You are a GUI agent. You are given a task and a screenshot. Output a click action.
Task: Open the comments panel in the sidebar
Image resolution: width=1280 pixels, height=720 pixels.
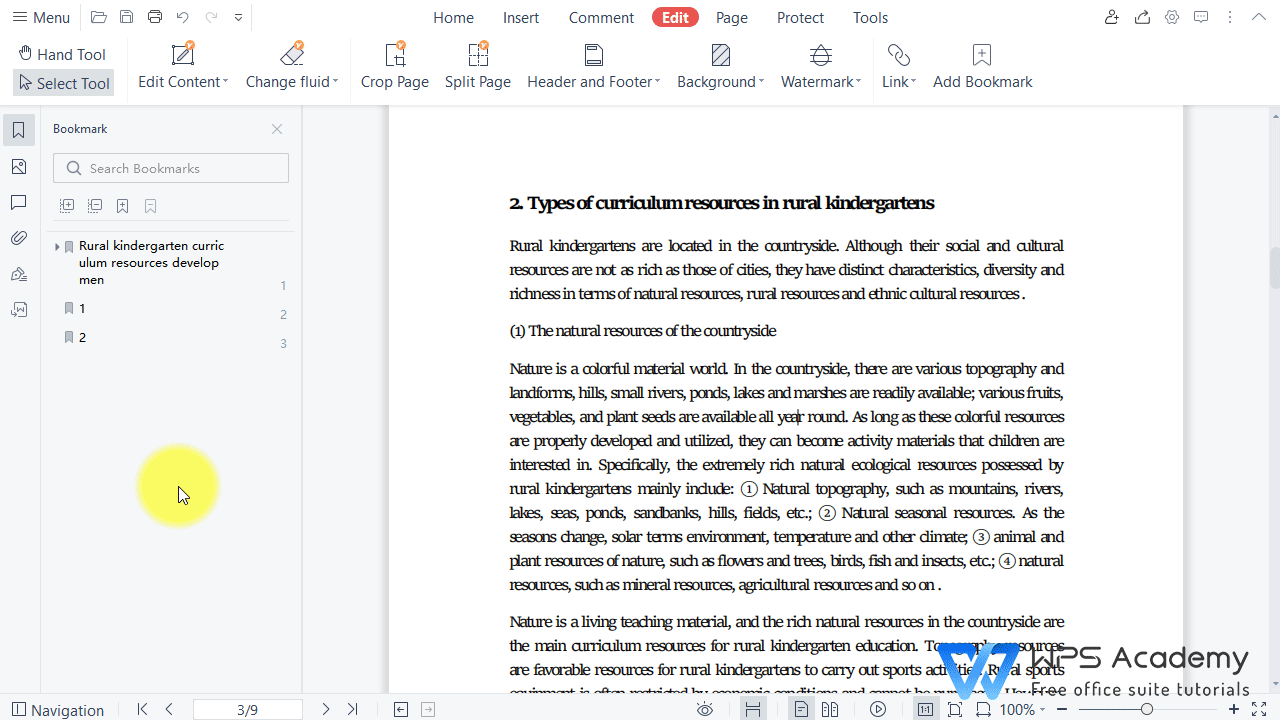[x=18, y=202]
